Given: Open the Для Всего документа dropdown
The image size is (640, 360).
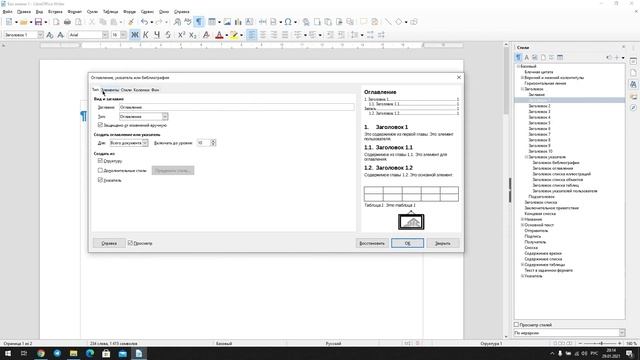Looking at the screenshot, I should click(x=129, y=143).
